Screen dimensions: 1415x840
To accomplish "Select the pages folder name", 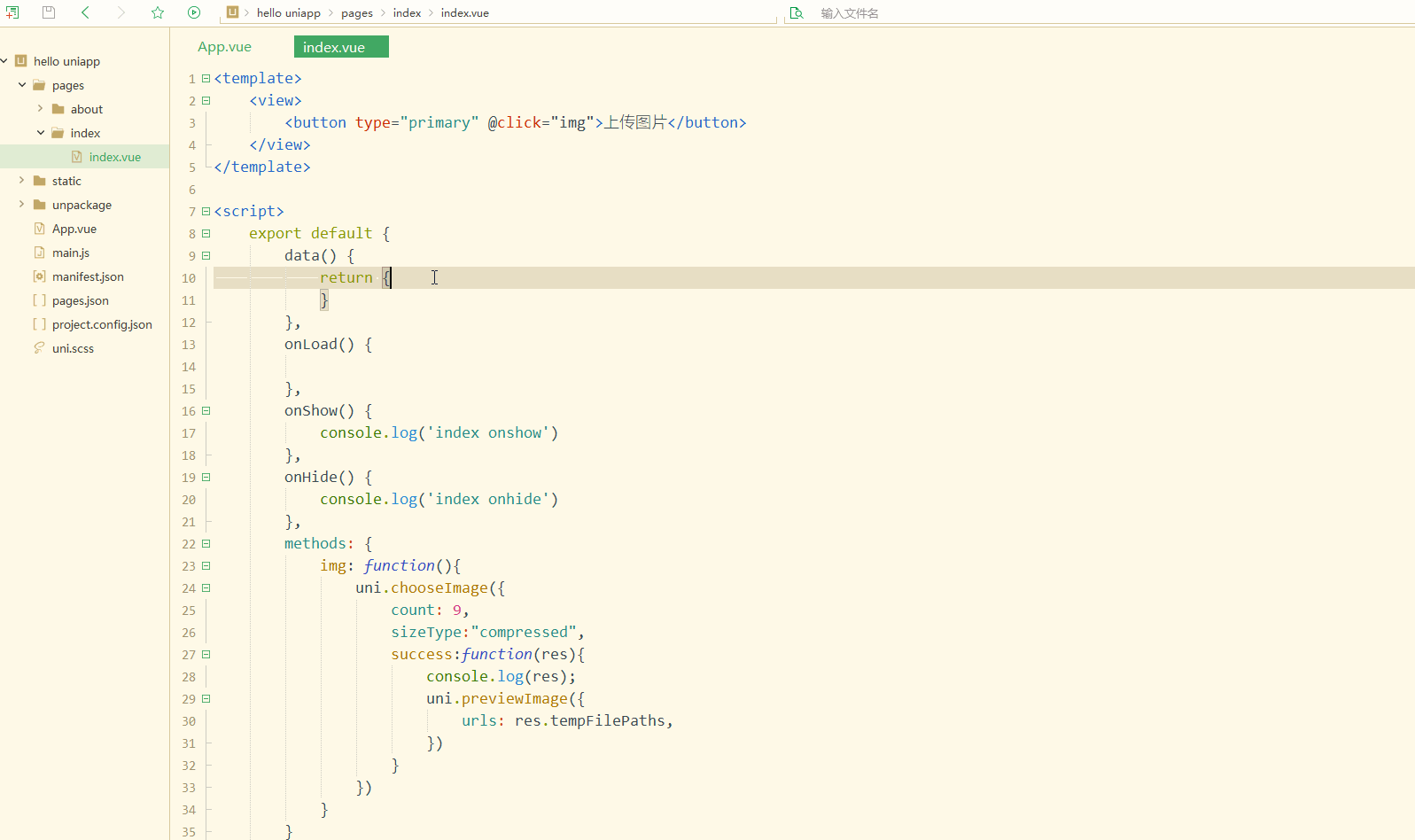I will (x=68, y=85).
